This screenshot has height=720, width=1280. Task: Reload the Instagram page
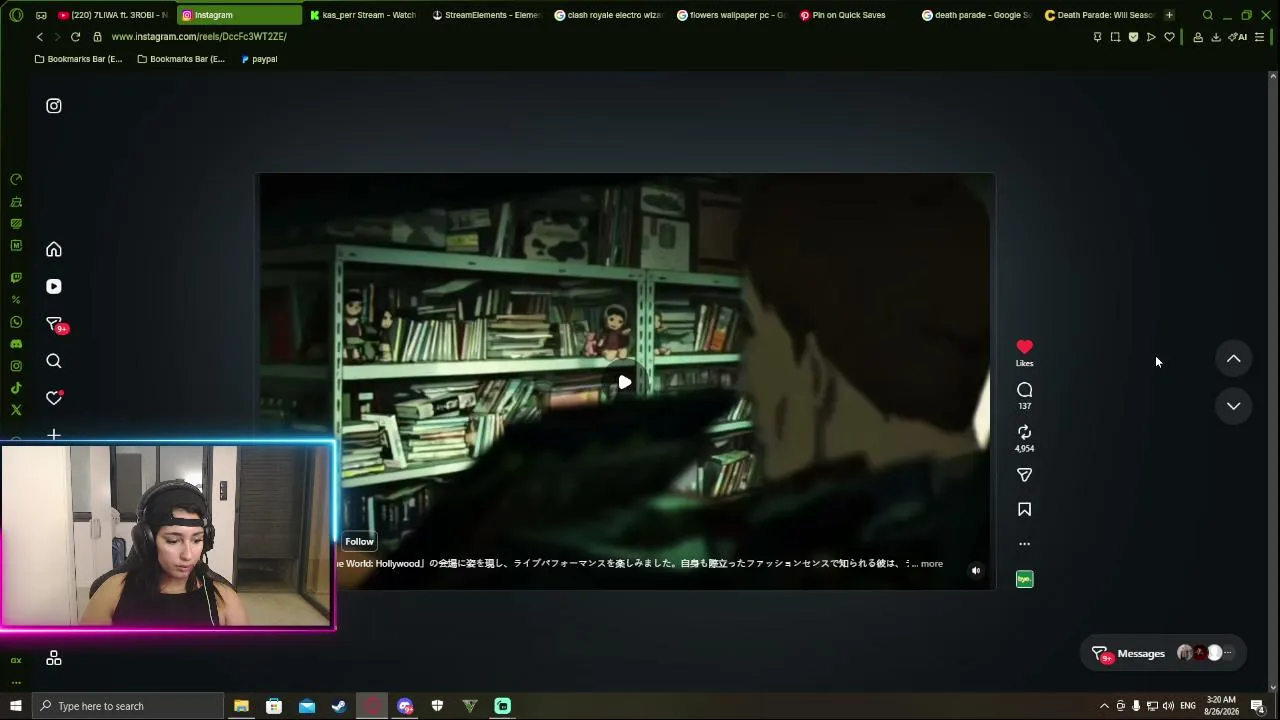(75, 37)
